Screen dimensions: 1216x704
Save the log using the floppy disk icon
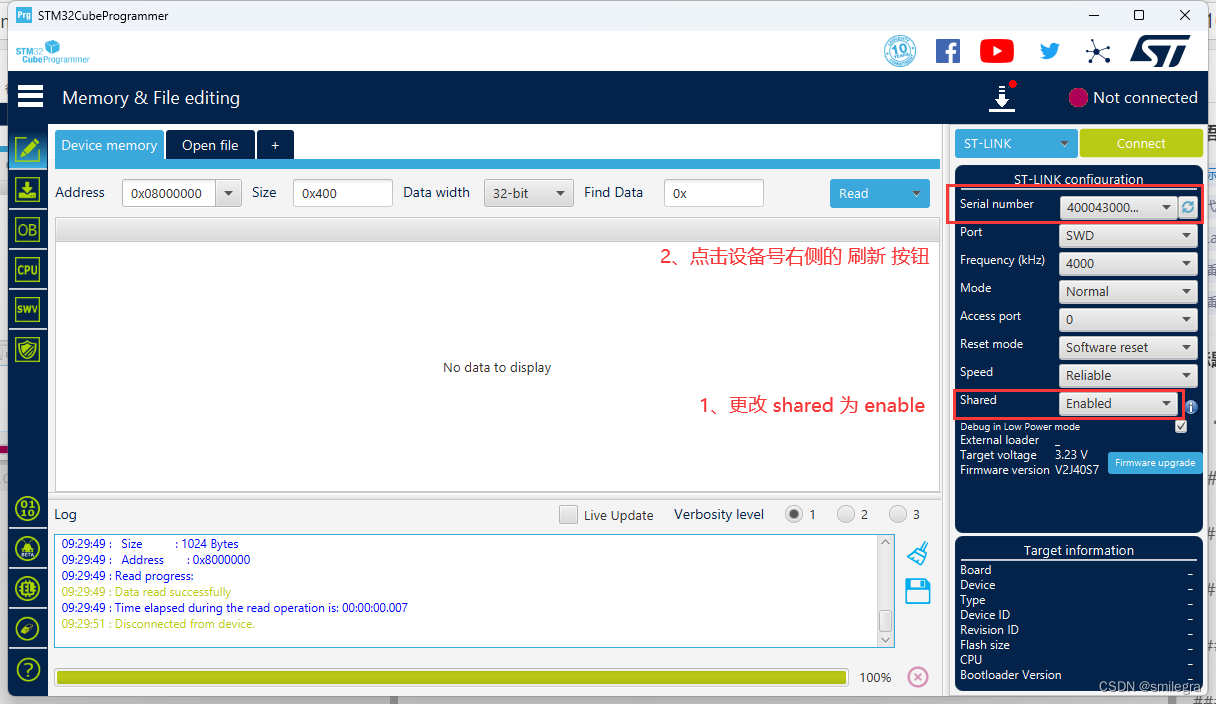click(x=917, y=591)
